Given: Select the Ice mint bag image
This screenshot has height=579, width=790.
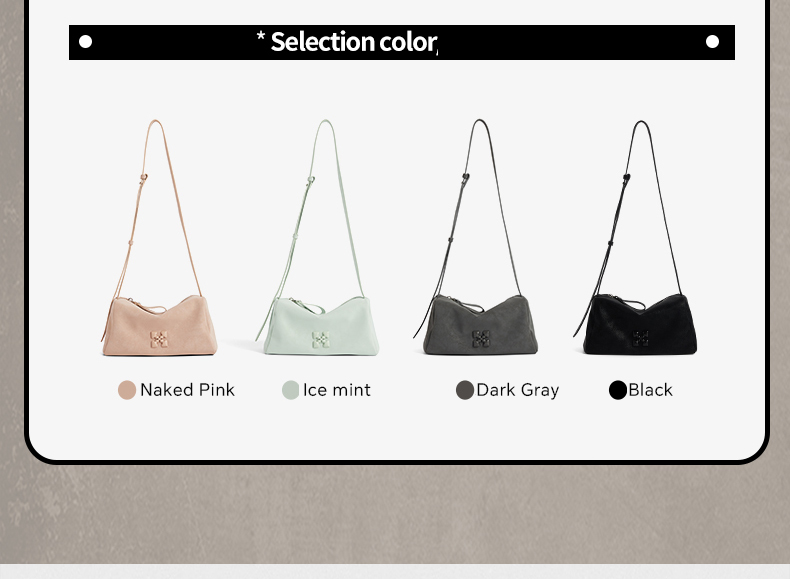Looking at the screenshot, I should tap(317, 237).
